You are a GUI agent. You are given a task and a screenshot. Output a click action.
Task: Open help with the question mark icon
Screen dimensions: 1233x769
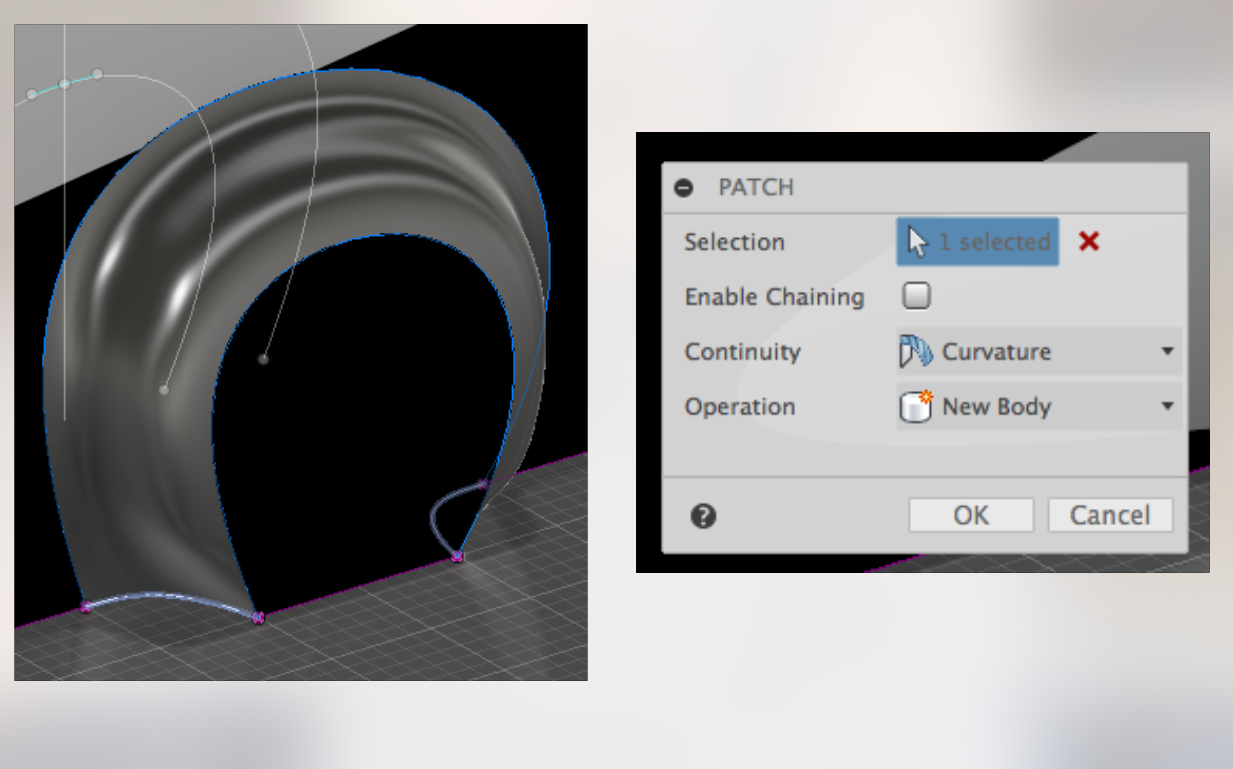pos(703,516)
